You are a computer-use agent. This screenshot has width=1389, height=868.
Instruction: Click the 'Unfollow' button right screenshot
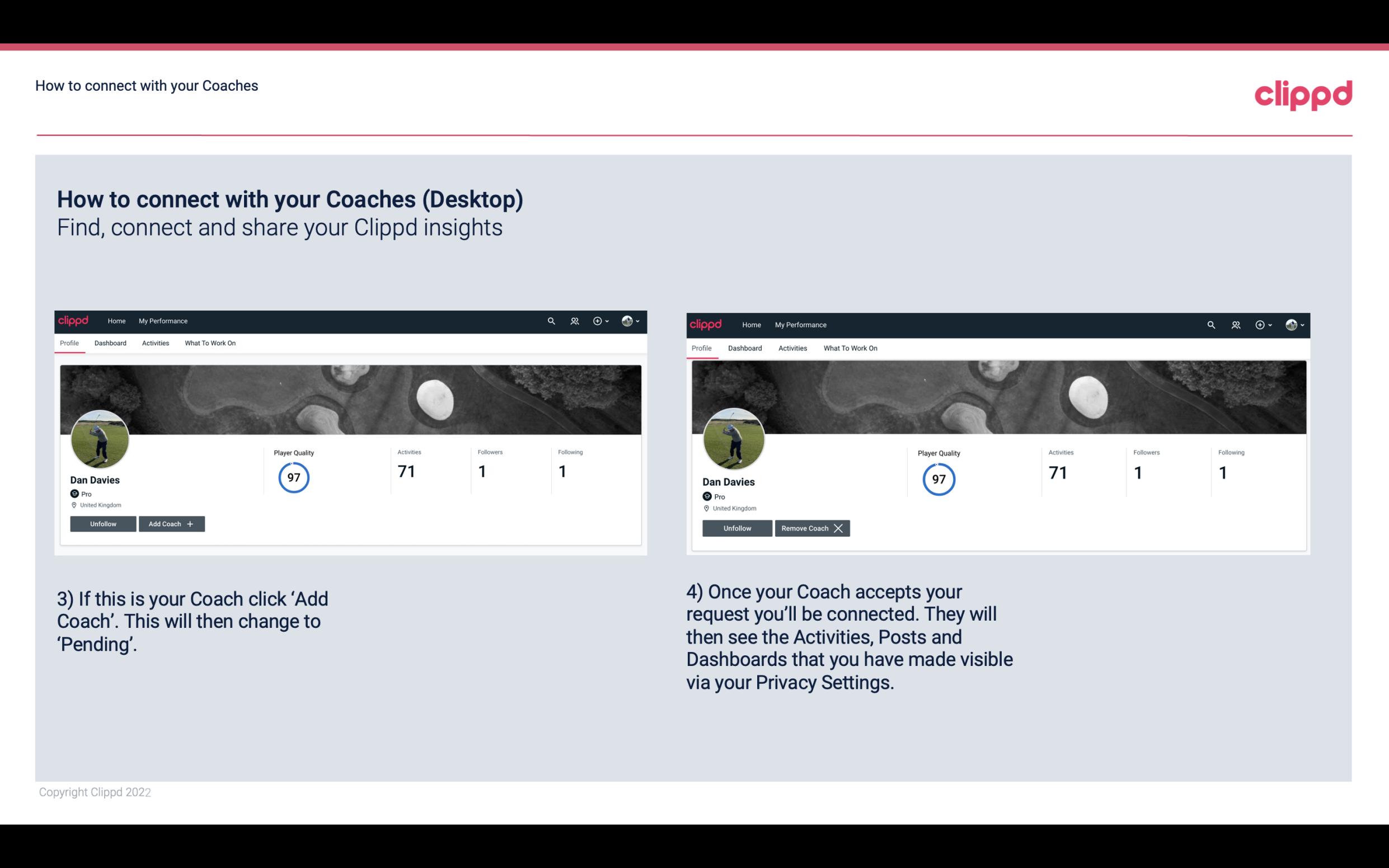click(x=737, y=528)
